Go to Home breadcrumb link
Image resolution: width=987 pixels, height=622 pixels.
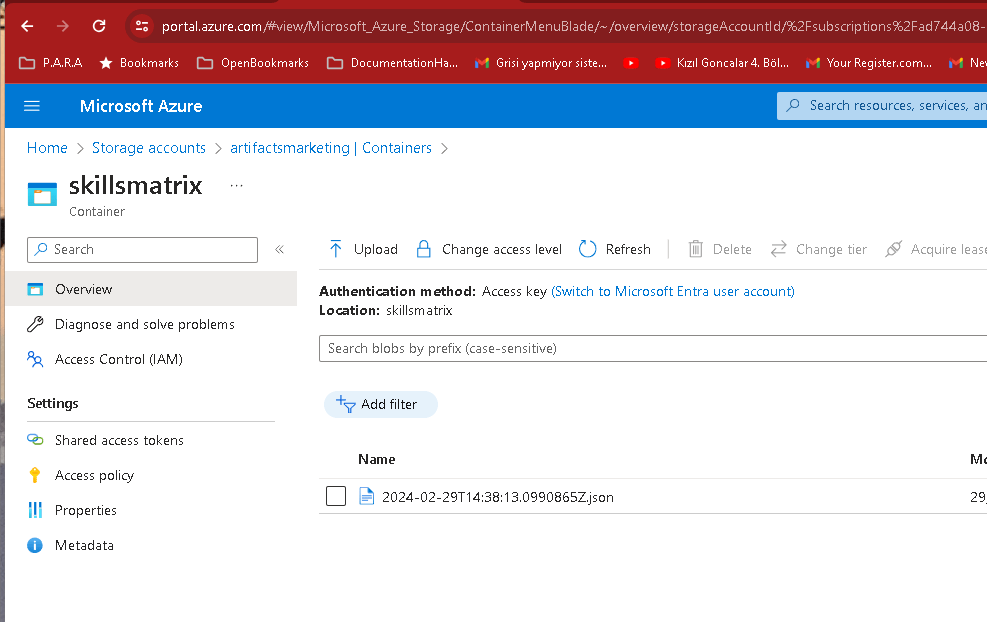47,148
